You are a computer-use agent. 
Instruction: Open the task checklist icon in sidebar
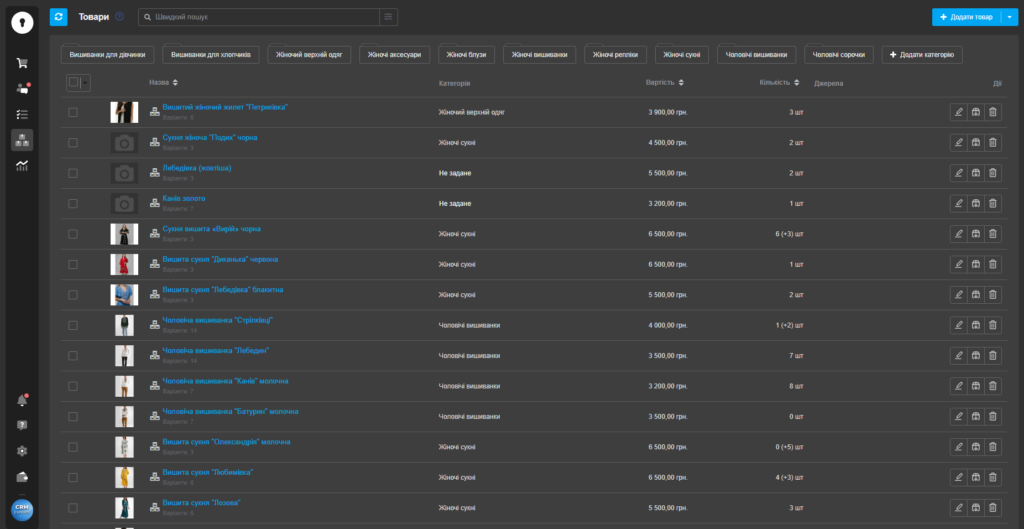[22, 114]
